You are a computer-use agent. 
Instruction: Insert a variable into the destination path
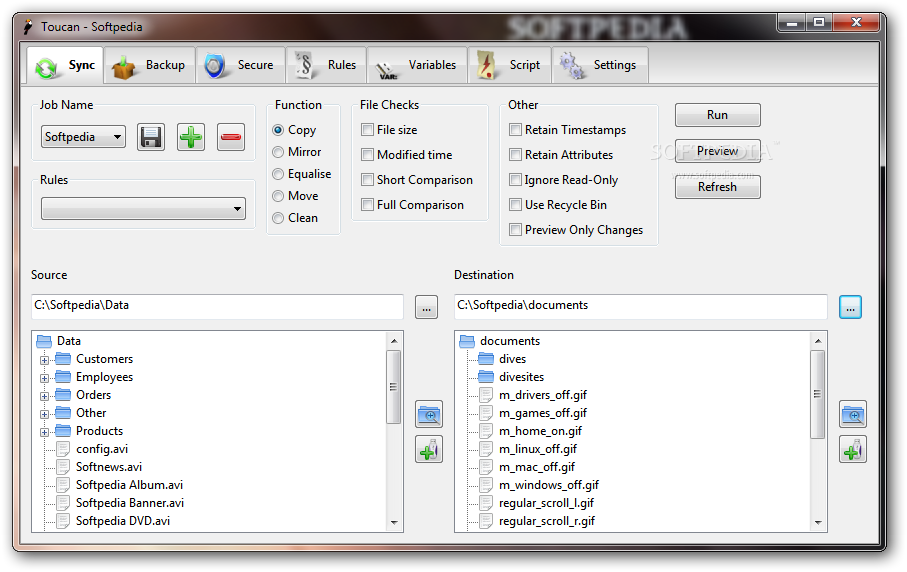point(853,449)
